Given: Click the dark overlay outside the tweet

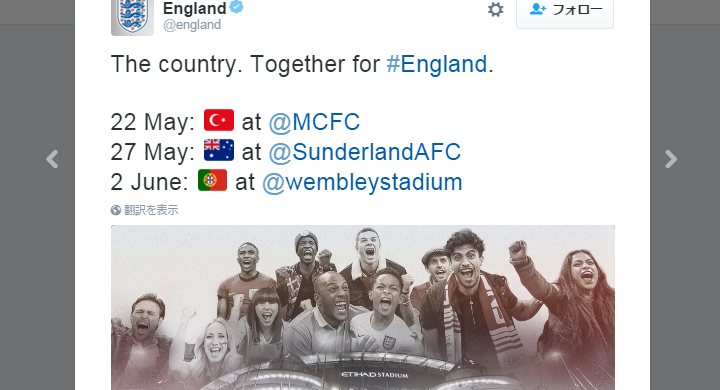Looking at the screenshot, I should click(x=37, y=276).
